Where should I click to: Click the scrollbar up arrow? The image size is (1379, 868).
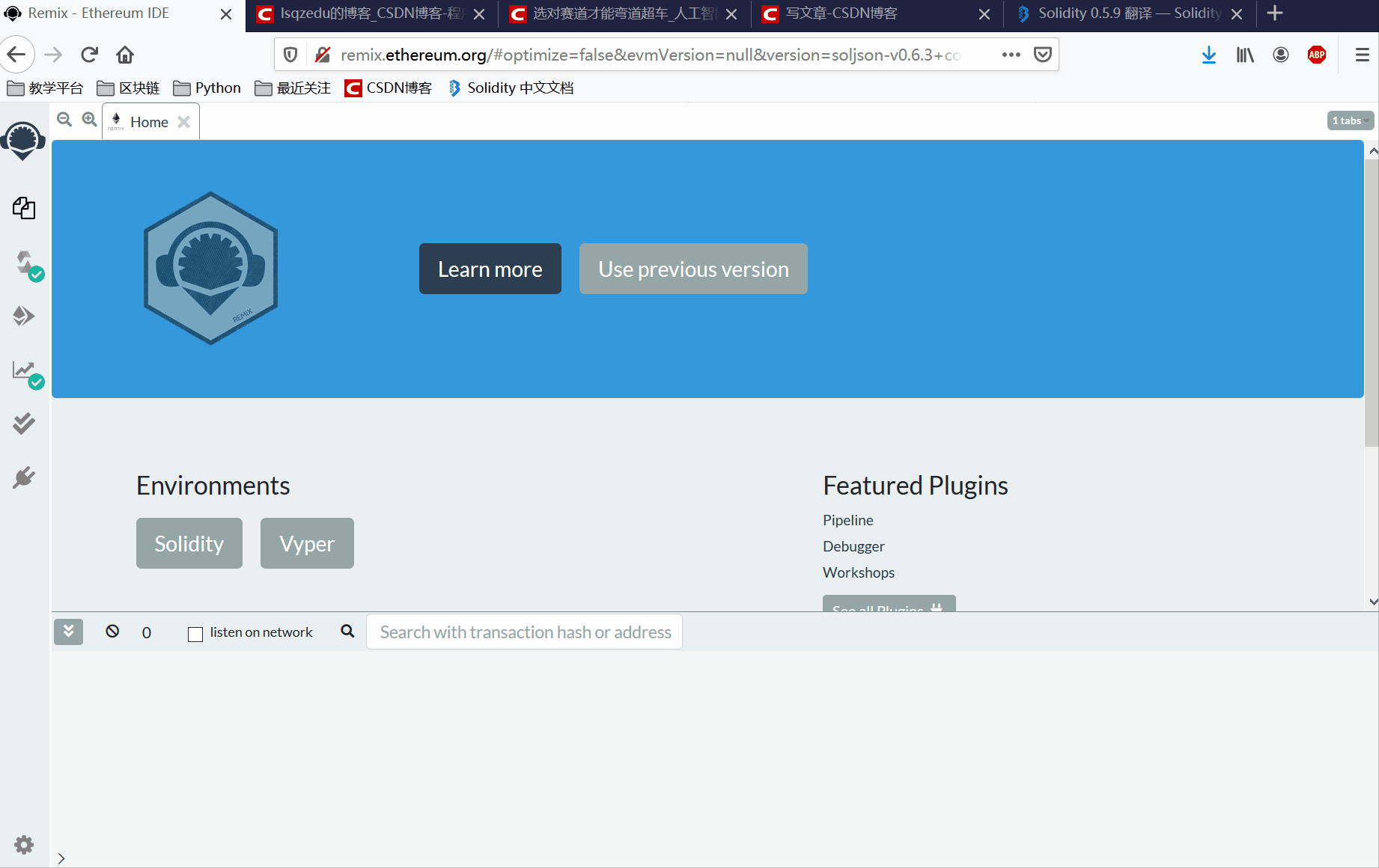click(x=1372, y=150)
